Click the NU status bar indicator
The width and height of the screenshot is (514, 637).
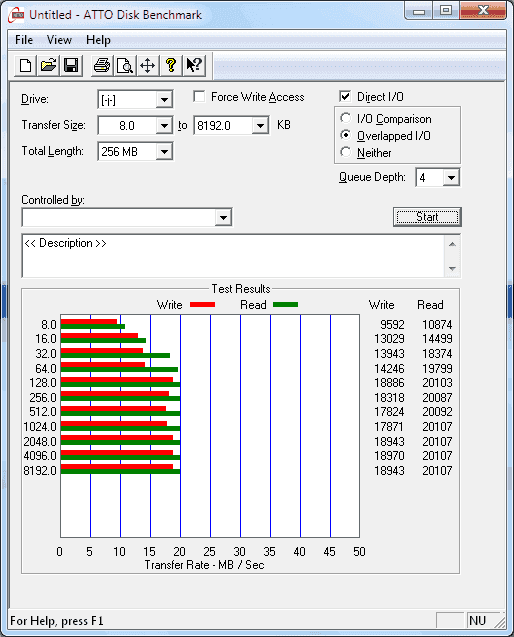click(x=477, y=620)
